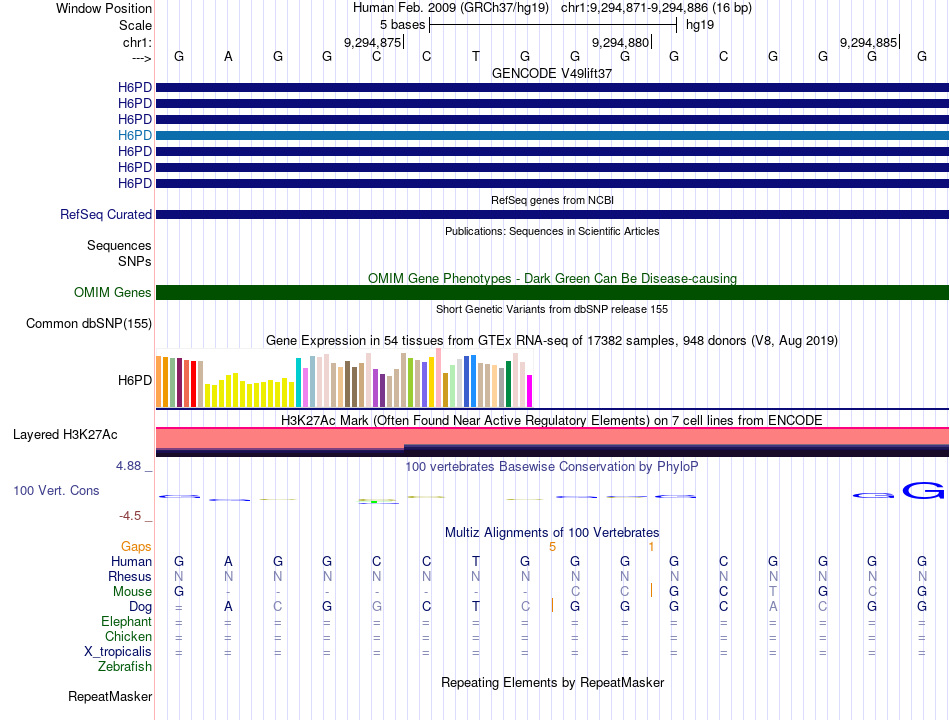Open the OMIM Gene Phenotypes track title

point(552,278)
